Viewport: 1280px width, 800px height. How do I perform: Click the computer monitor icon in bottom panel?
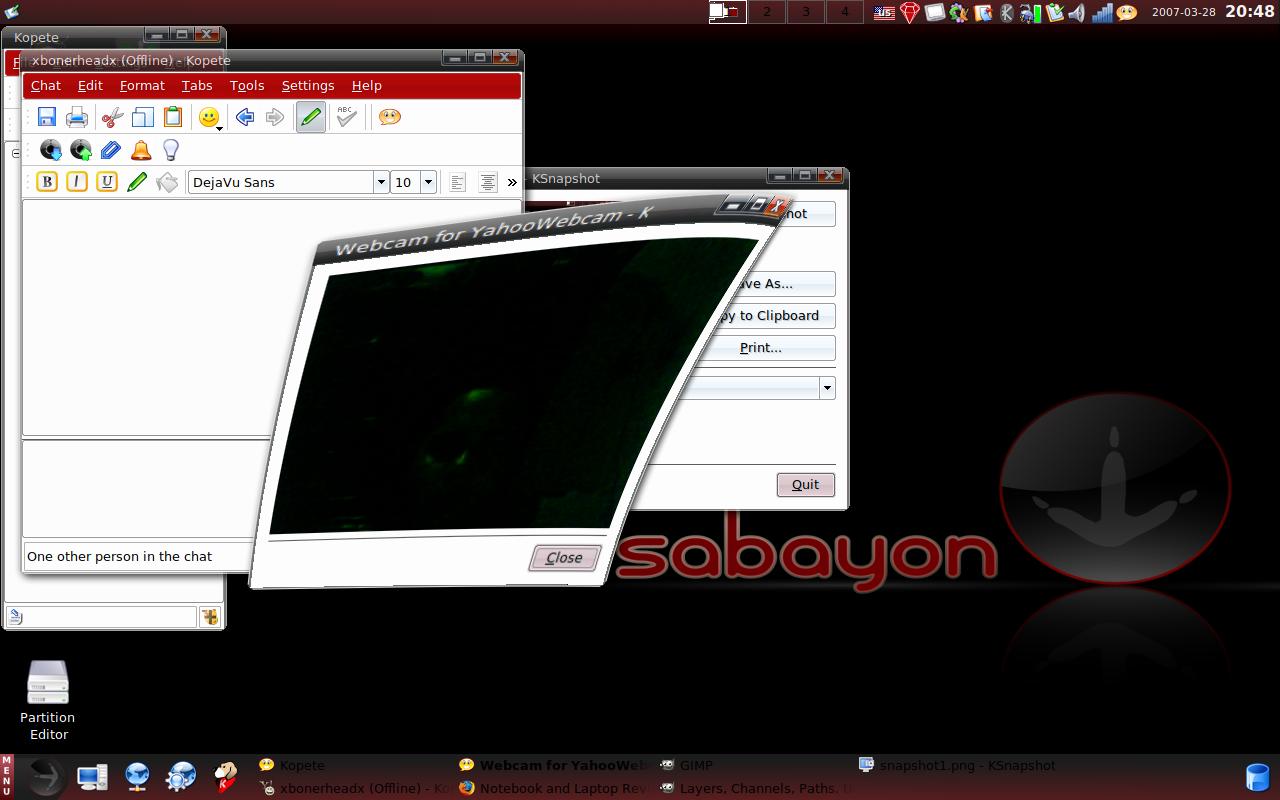tap(93, 777)
